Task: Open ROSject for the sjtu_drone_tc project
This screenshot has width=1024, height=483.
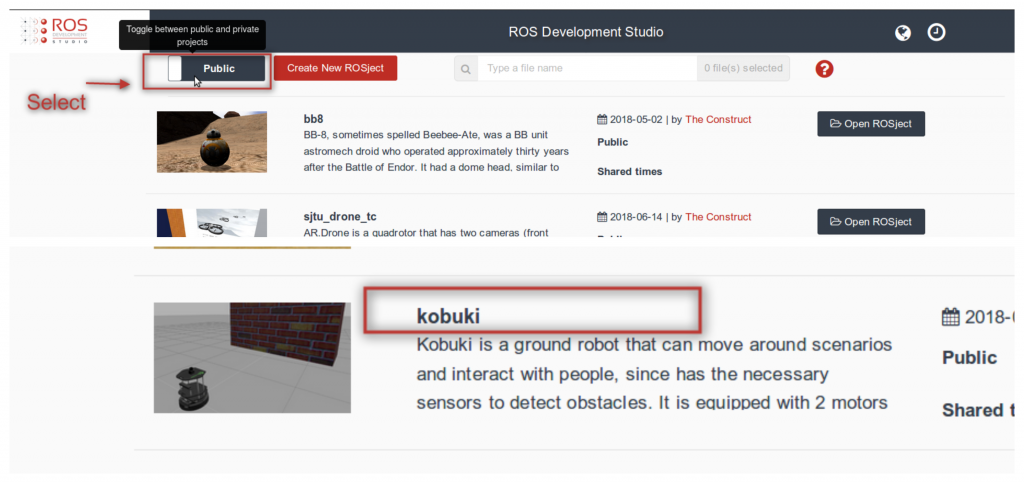Action: click(871, 221)
